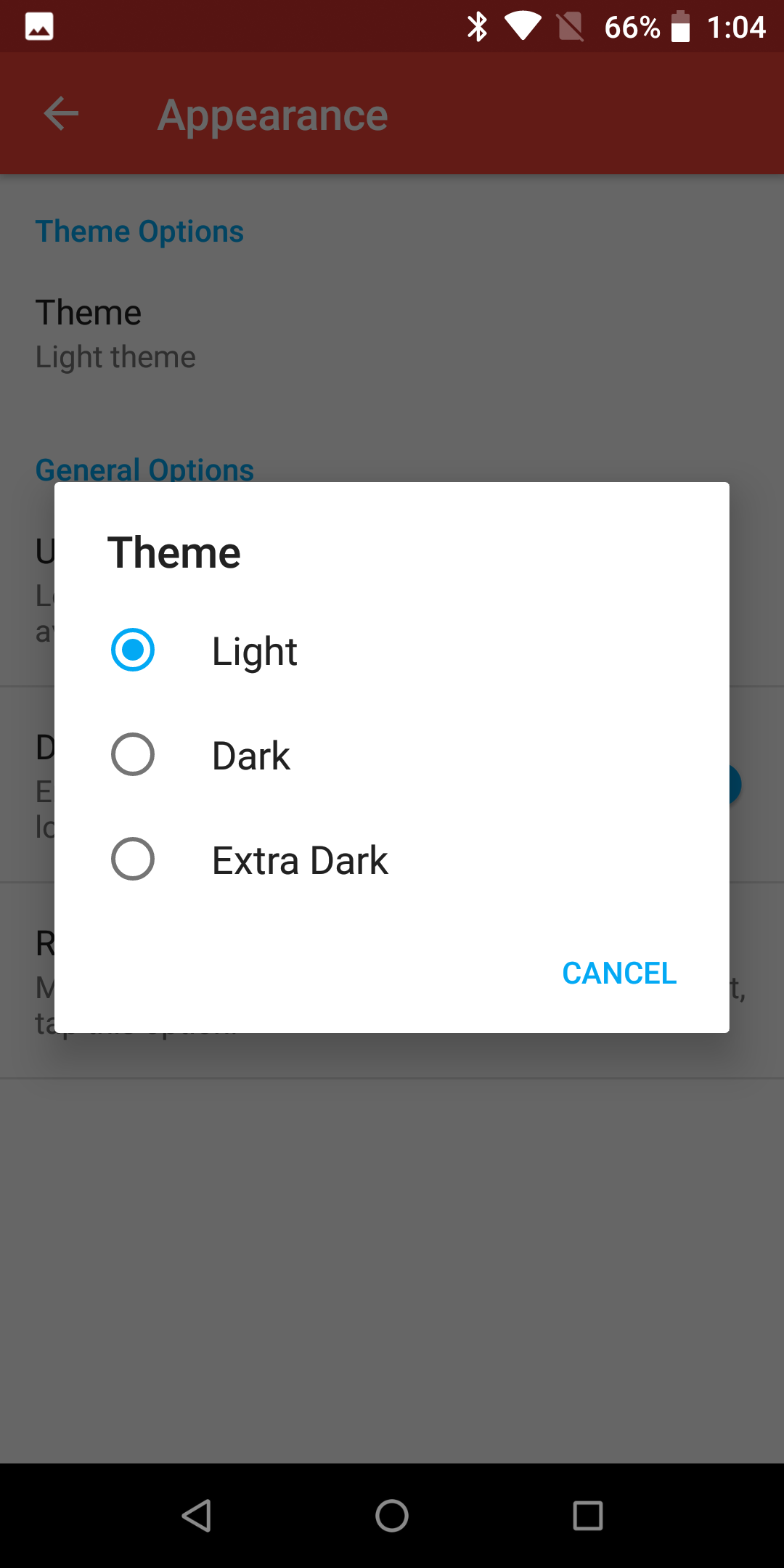Tap the no-SIM indicator icon
Viewport: 784px width, 1568px height.
[x=571, y=26]
